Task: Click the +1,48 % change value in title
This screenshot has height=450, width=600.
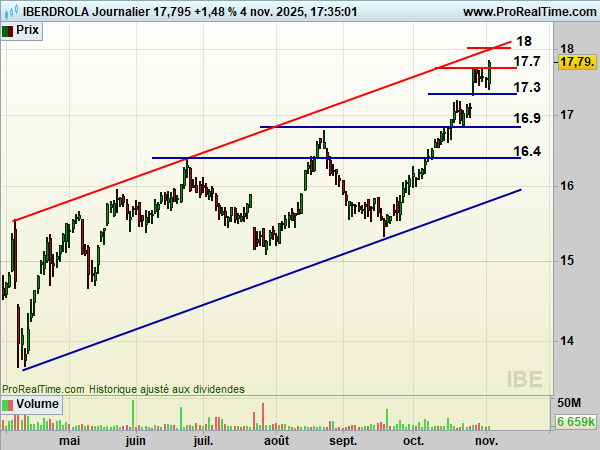Action: (x=215, y=11)
